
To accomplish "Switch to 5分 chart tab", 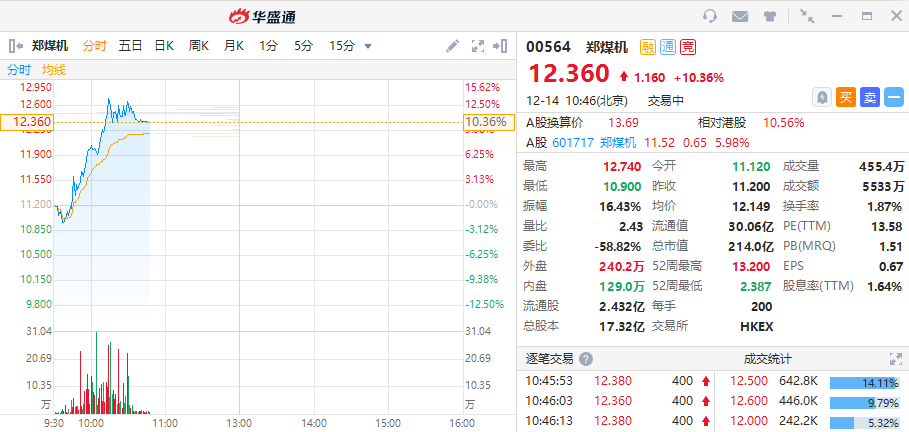I will [x=303, y=46].
